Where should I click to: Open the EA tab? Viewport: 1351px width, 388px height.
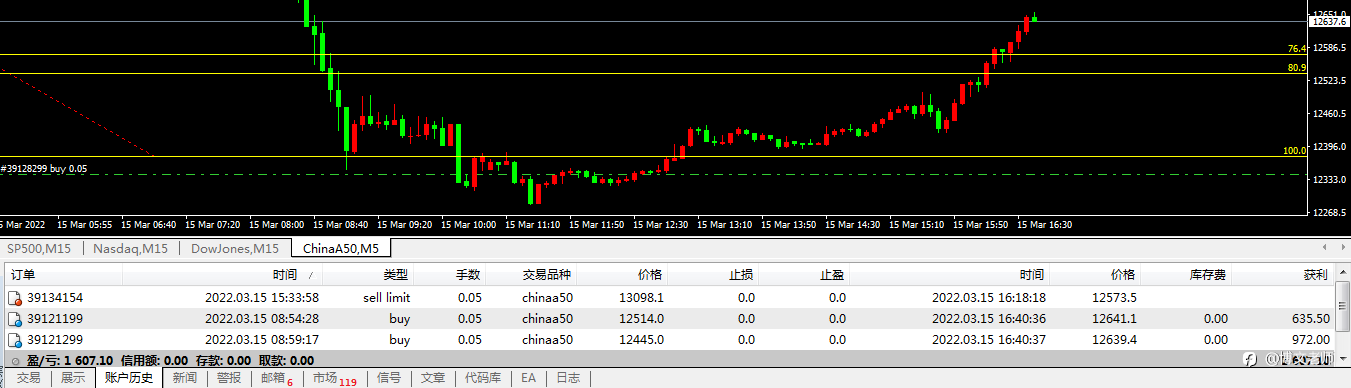(x=528, y=378)
